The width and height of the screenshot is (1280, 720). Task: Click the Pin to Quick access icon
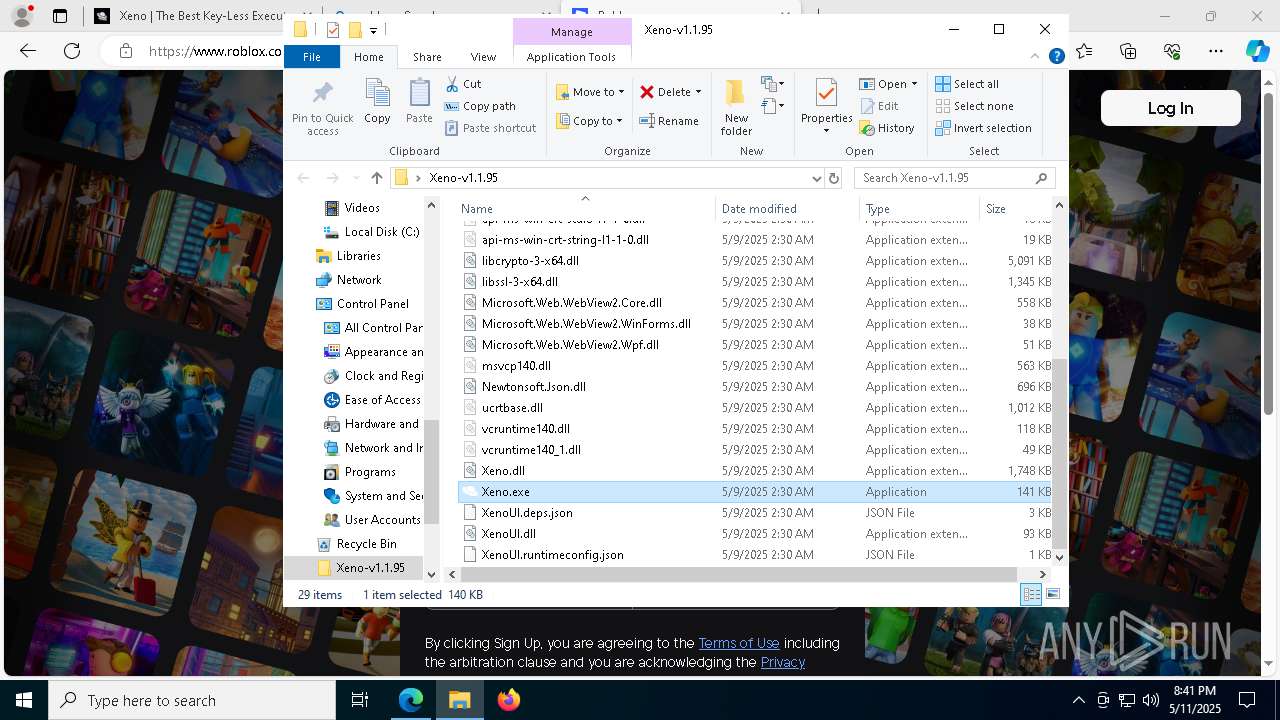[322, 108]
